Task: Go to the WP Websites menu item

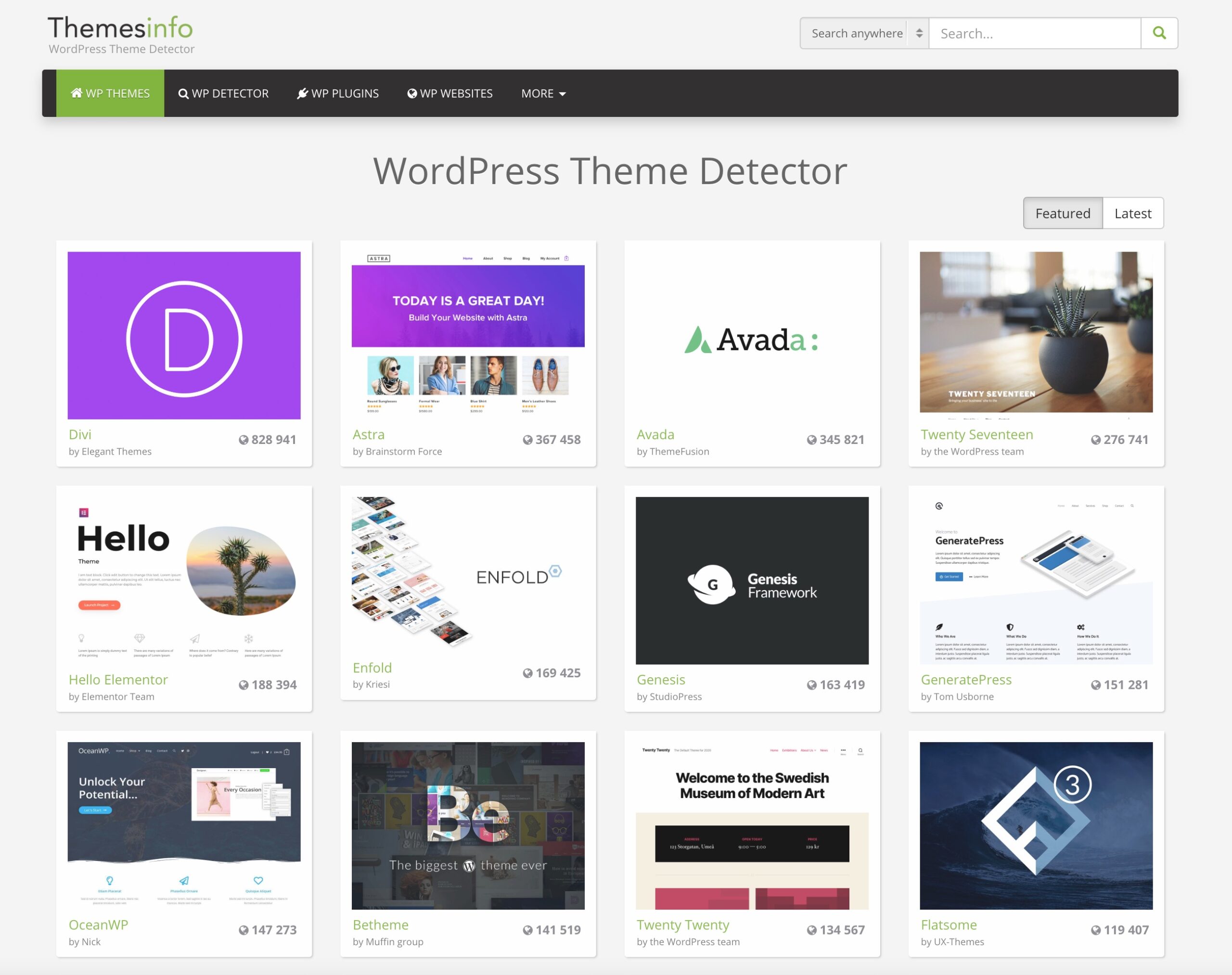Action: point(456,94)
